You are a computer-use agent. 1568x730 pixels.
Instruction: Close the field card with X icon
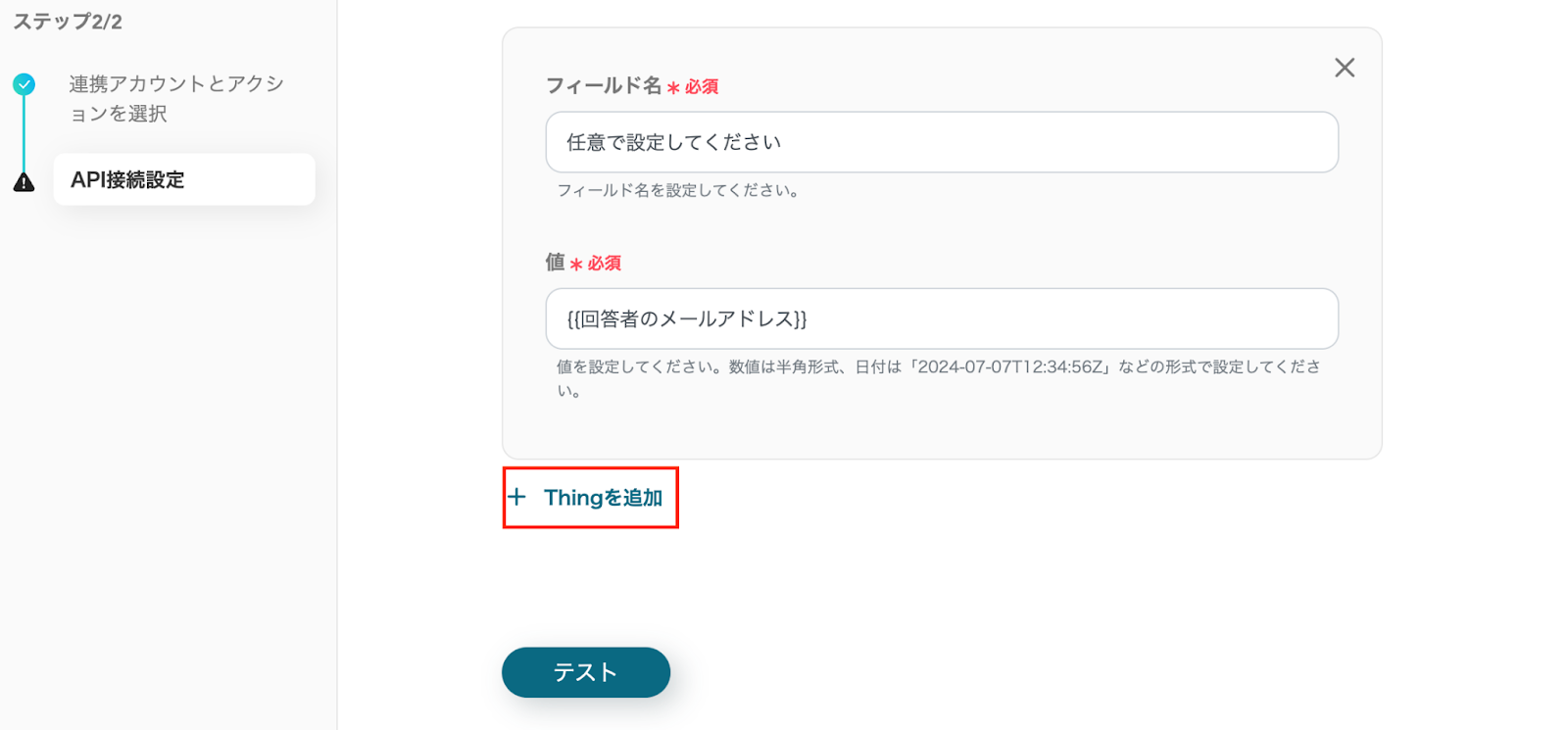[x=1344, y=68]
